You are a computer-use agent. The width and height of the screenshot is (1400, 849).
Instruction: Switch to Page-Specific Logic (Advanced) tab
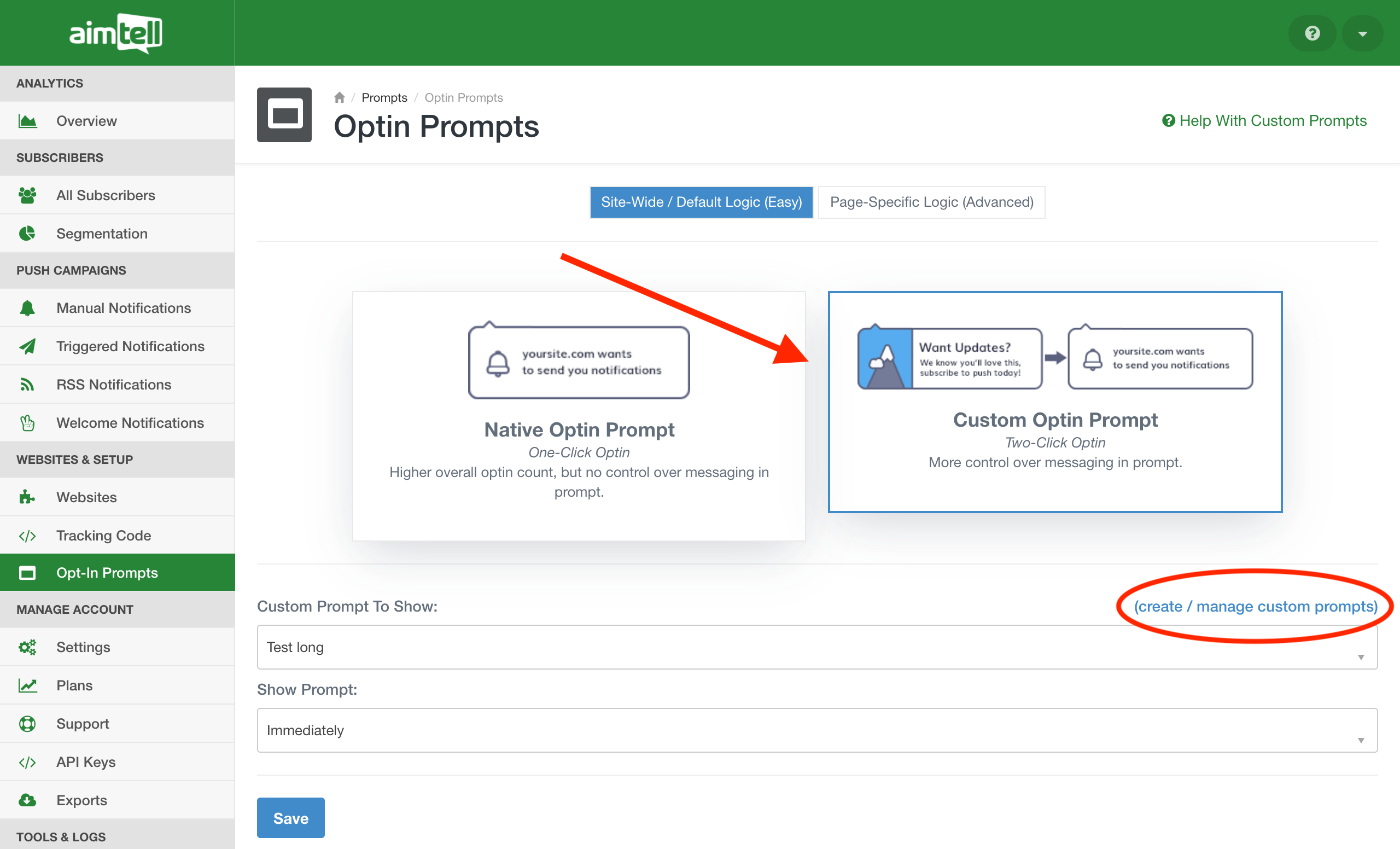click(931, 202)
